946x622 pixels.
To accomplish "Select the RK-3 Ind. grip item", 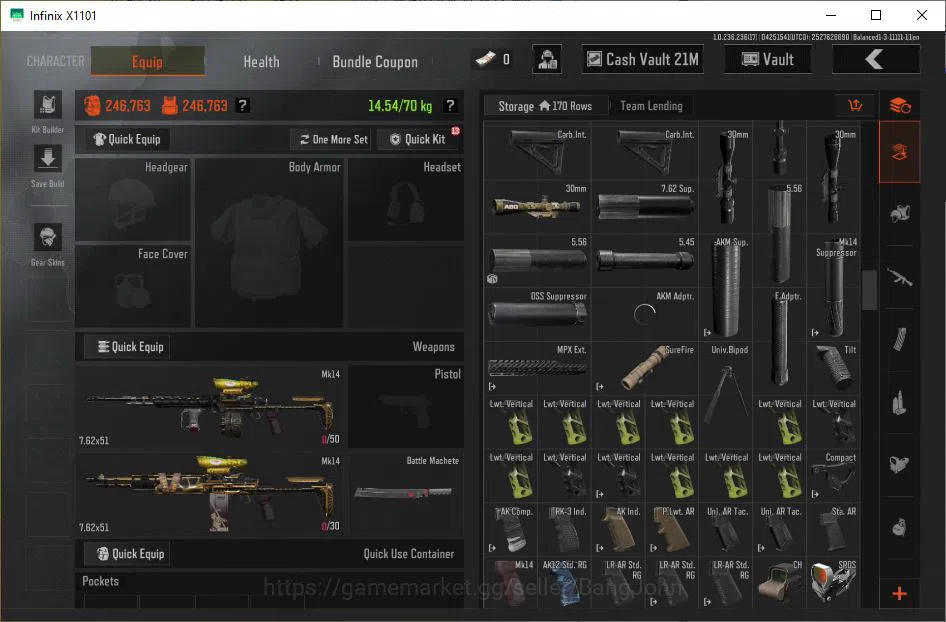I will (564, 529).
